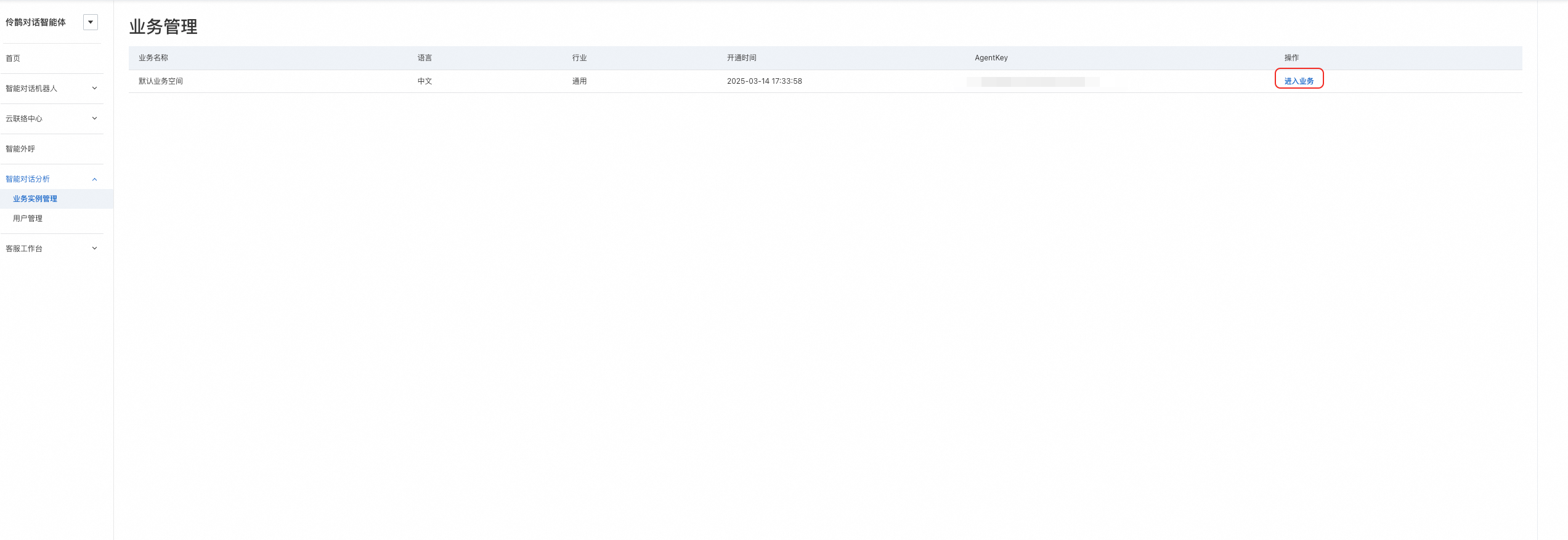Select 业务实例管理 submenu item

(x=35, y=199)
